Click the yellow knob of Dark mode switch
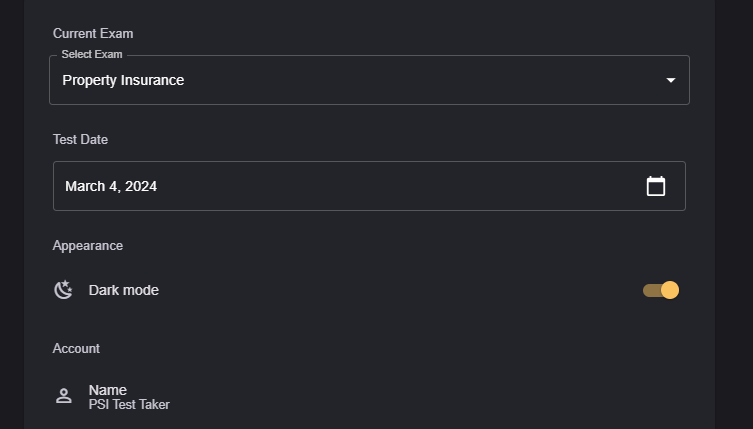 coord(670,290)
